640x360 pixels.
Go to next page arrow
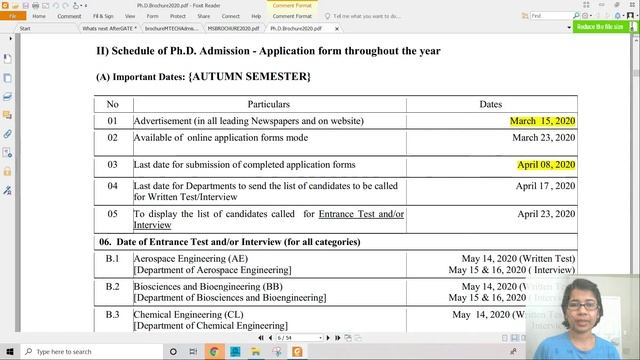(328, 338)
